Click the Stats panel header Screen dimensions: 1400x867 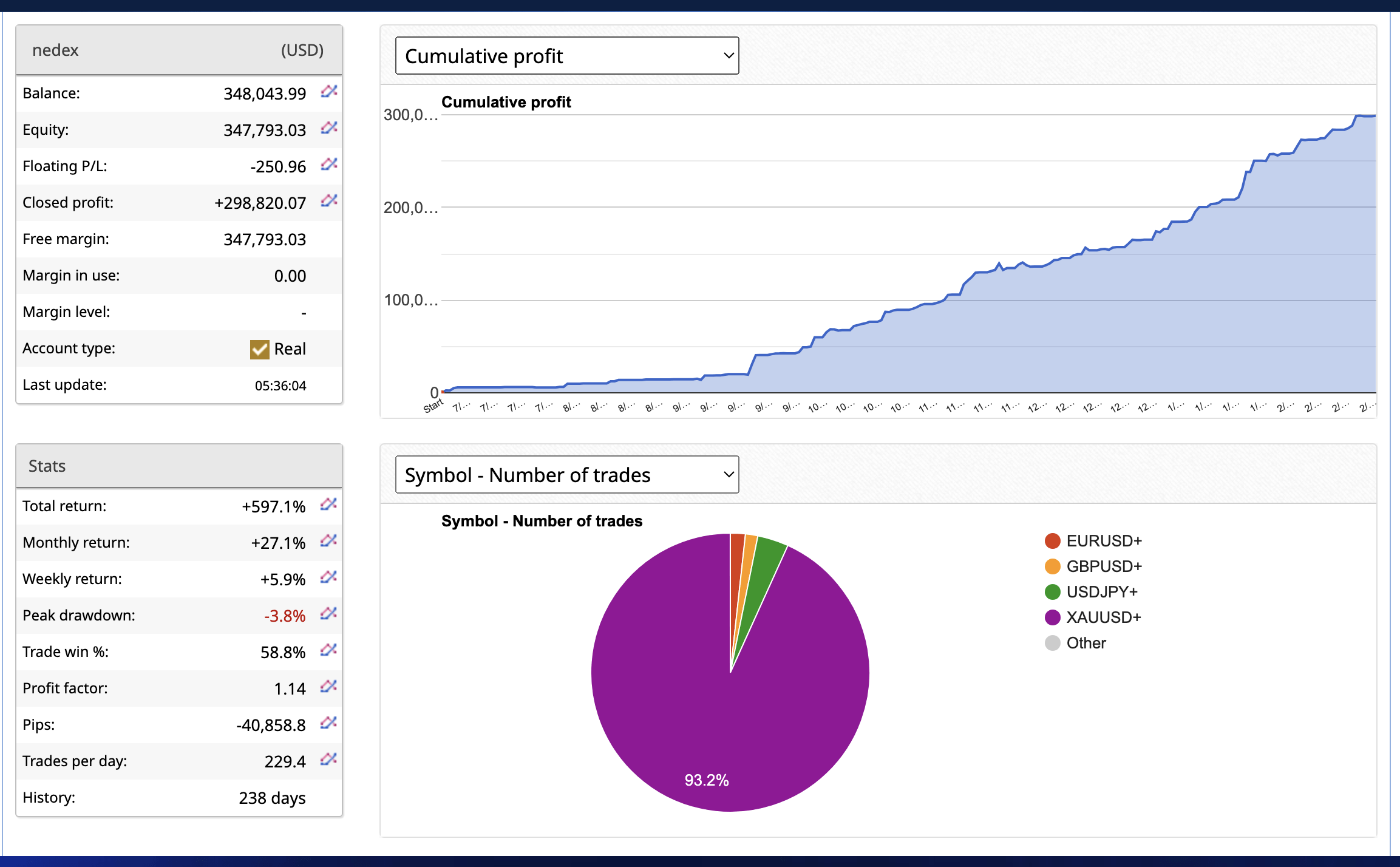point(47,466)
